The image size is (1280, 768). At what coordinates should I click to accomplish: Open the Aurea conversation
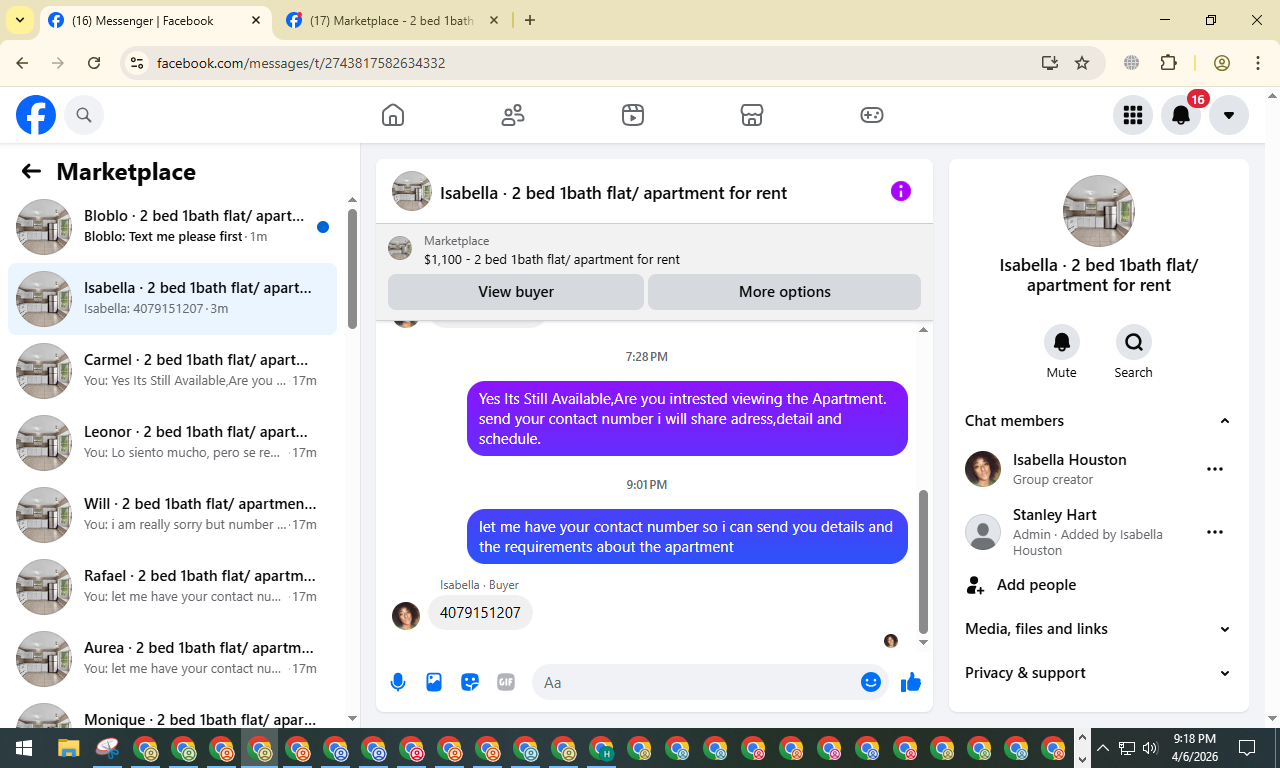point(172,659)
